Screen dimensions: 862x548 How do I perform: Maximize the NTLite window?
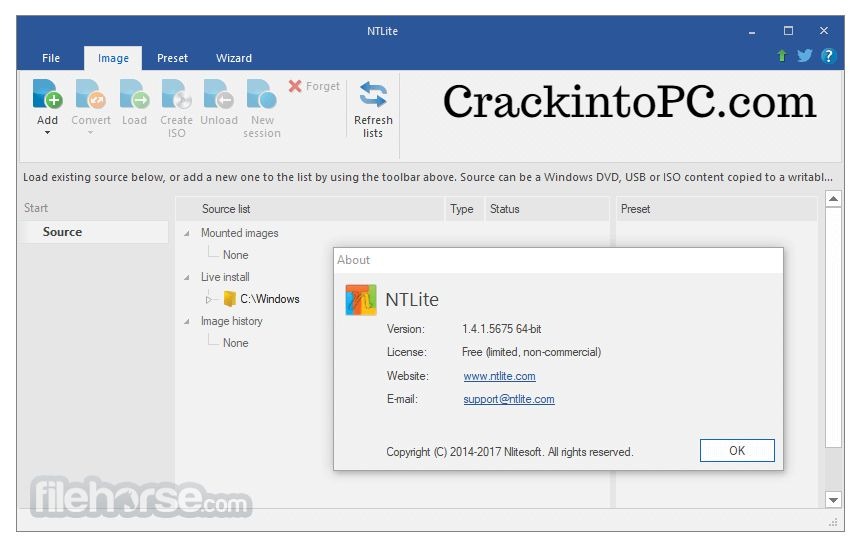click(x=788, y=31)
